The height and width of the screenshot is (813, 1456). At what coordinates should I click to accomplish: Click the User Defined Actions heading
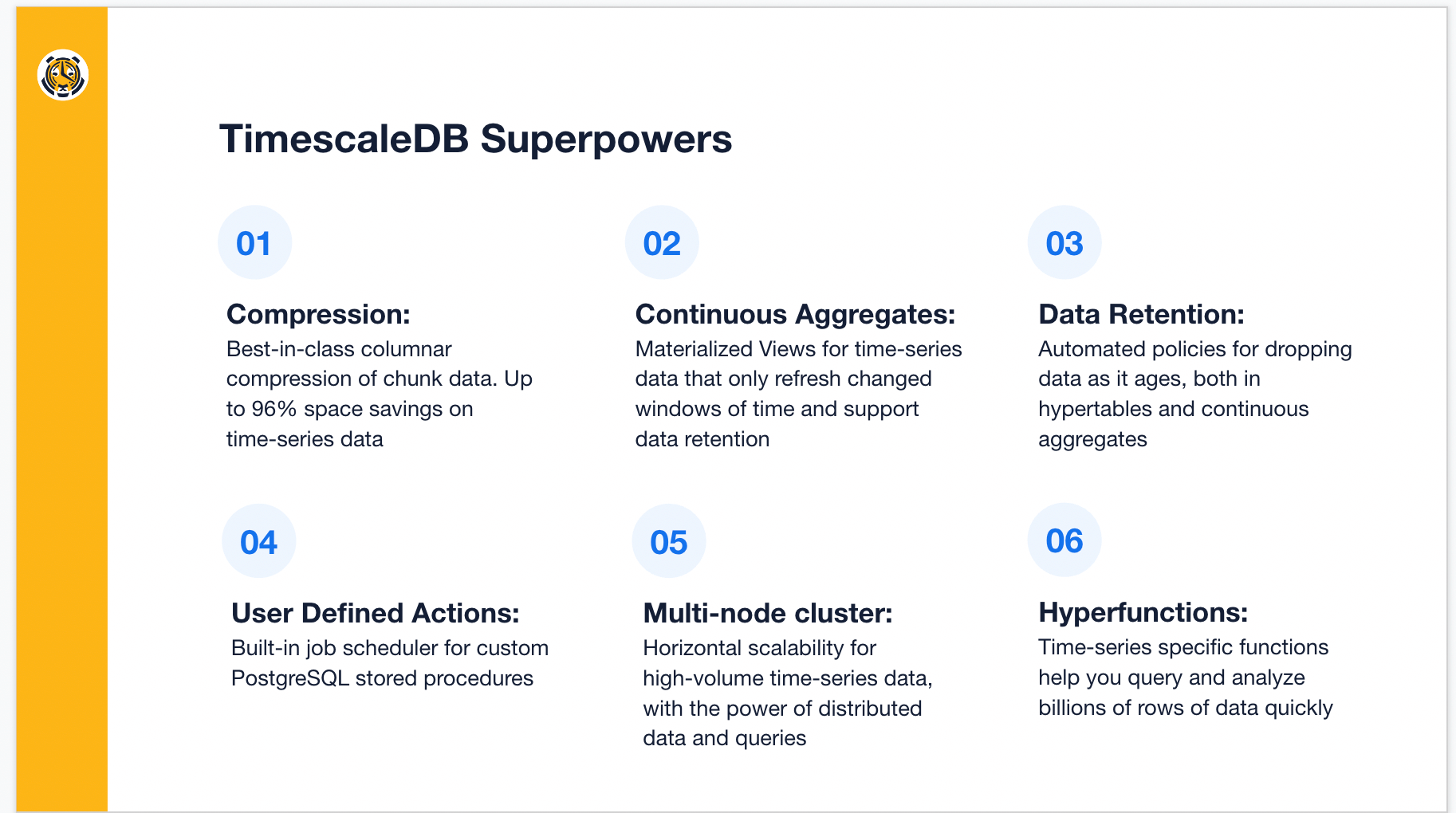376,613
